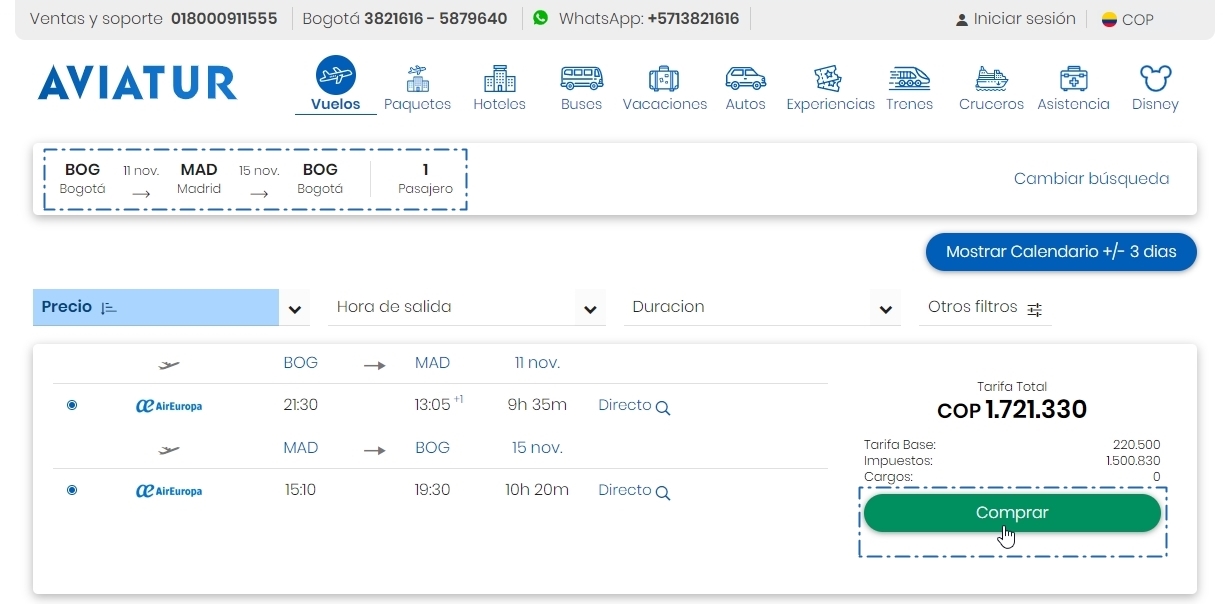Click the Cambiar búsqueda link
The height and width of the screenshot is (604, 1224).
pos(1091,179)
